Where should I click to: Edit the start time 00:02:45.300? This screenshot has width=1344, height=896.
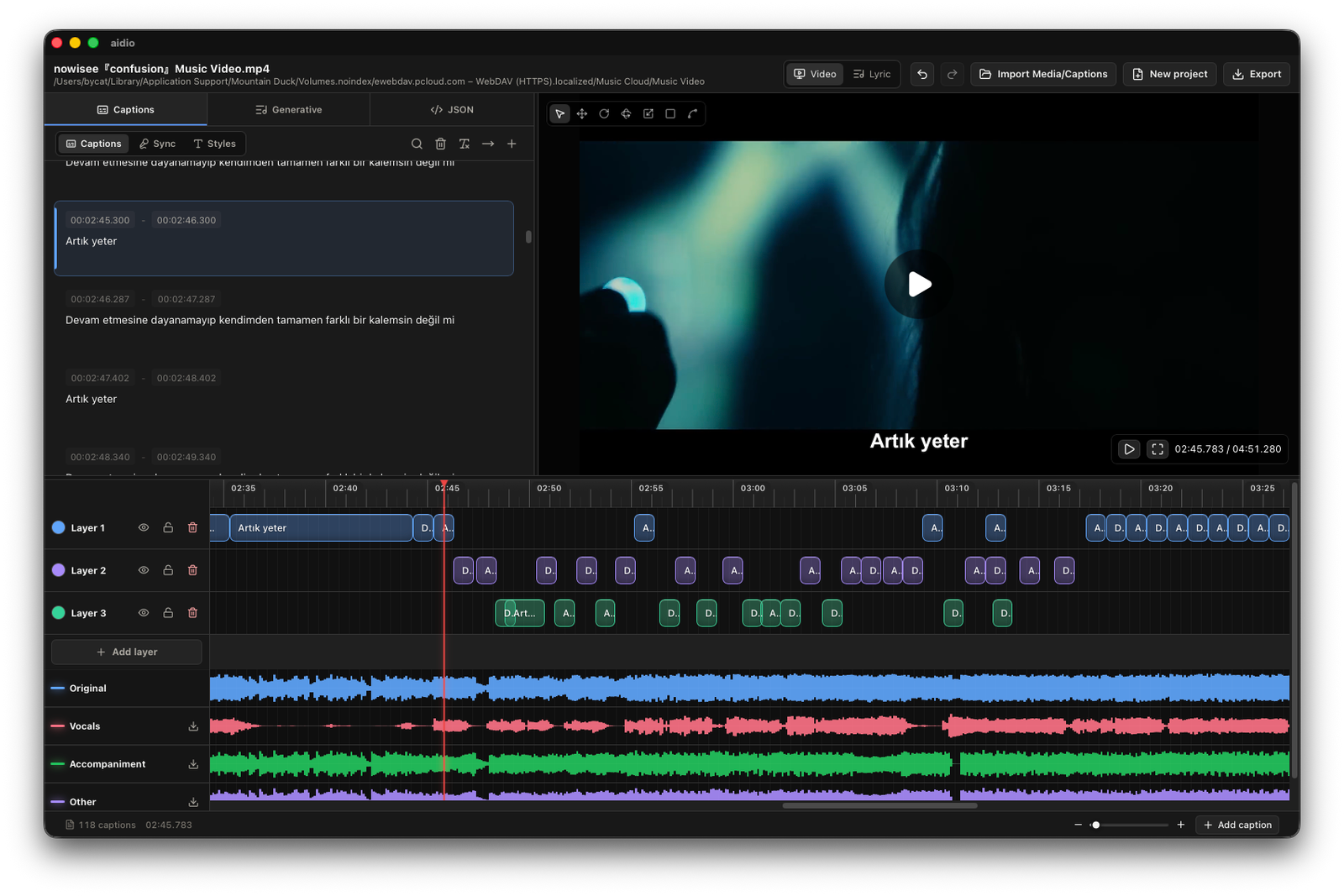pos(100,220)
